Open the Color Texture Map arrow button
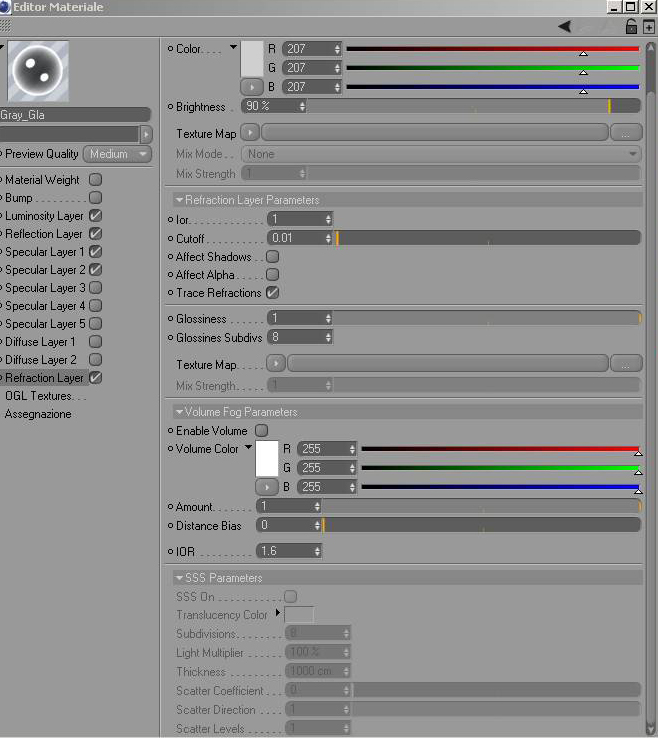658x738 pixels. 250,133
